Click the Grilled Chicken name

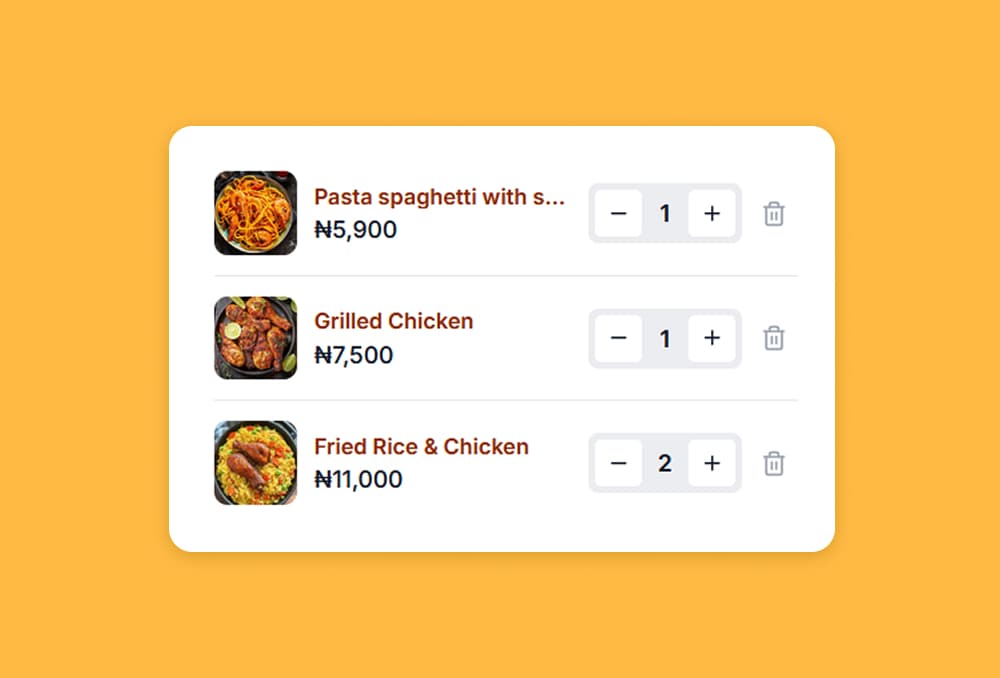(x=394, y=322)
